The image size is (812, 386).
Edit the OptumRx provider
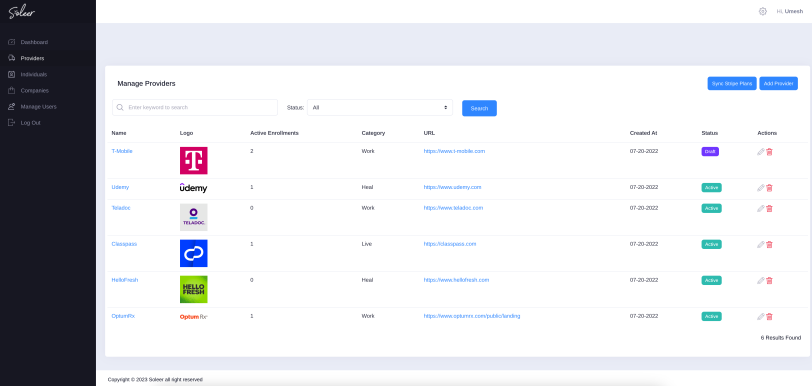coord(760,316)
